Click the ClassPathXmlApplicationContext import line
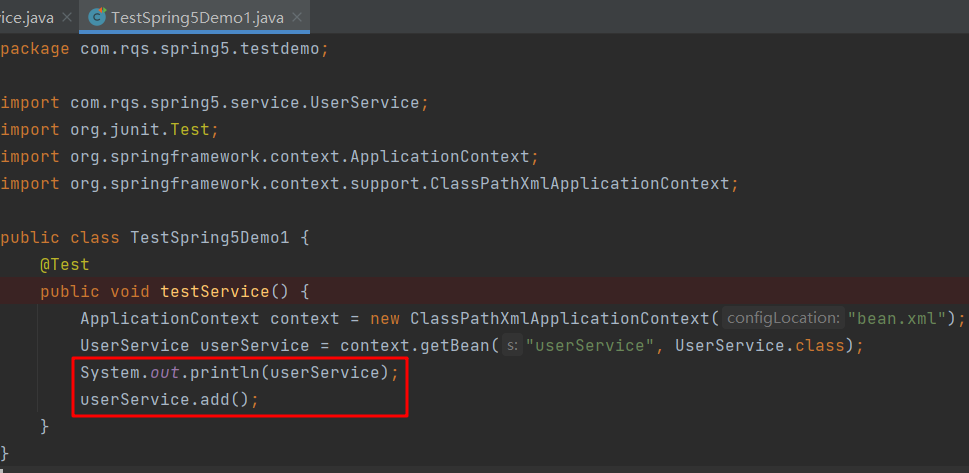Image resolution: width=969 pixels, height=473 pixels. coord(370,184)
